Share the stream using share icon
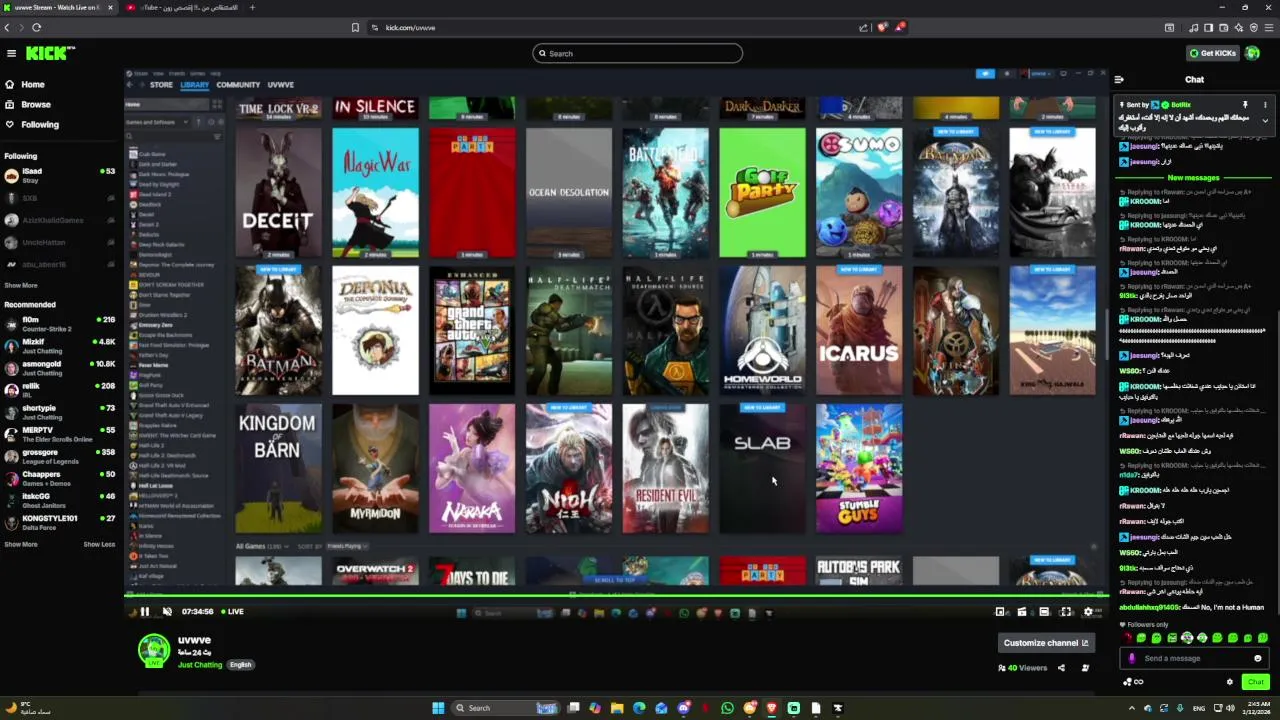The height and width of the screenshot is (720, 1280). [1061, 668]
